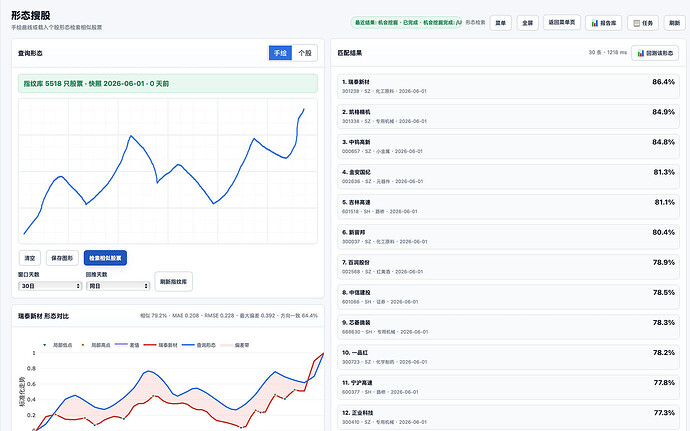
Task: Click the 81.3% similarity score
Action: tap(664, 172)
